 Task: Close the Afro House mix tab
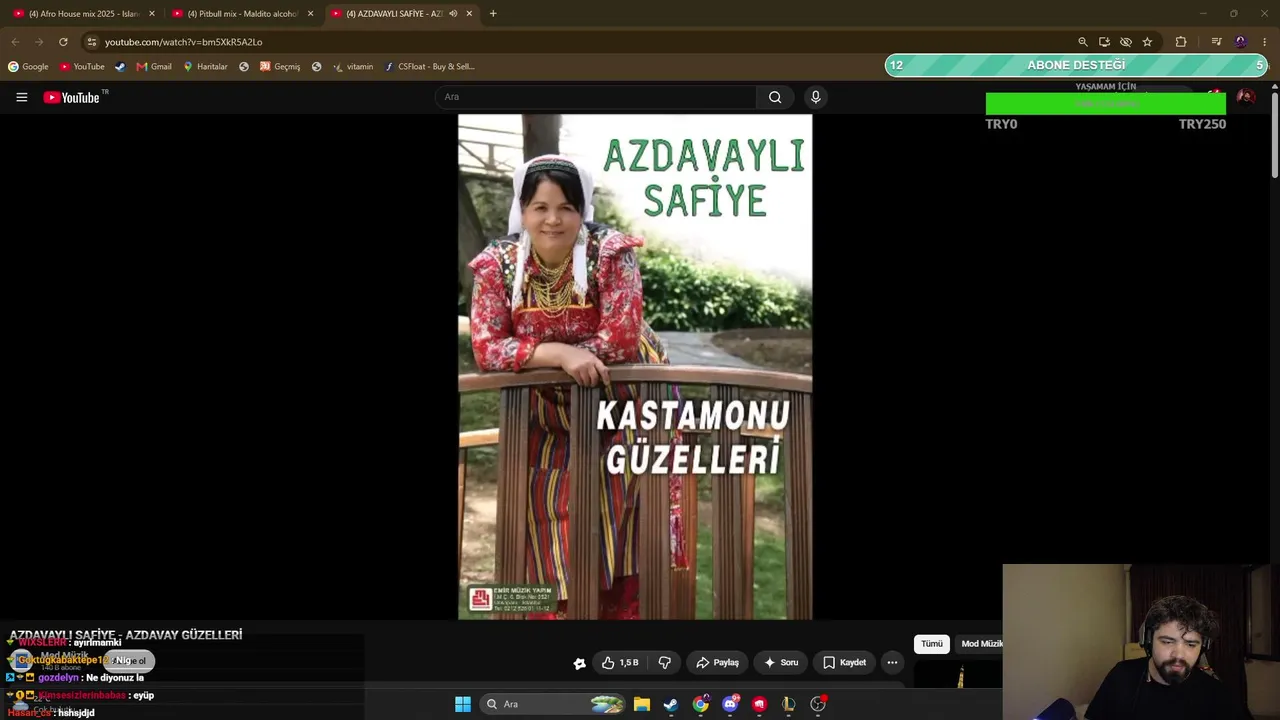click(152, 14)
